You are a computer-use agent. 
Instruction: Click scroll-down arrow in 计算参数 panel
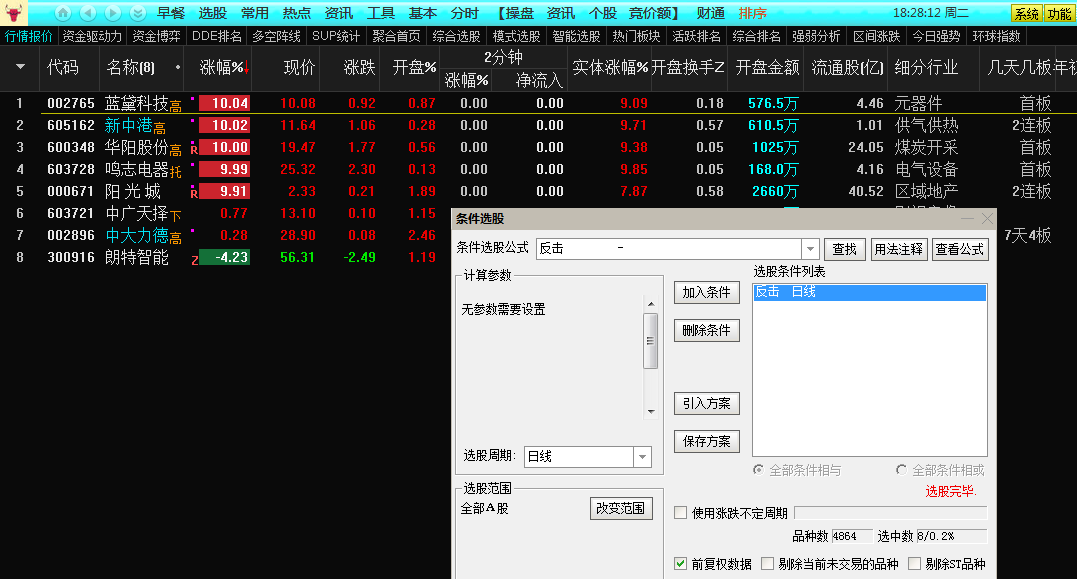650,412
